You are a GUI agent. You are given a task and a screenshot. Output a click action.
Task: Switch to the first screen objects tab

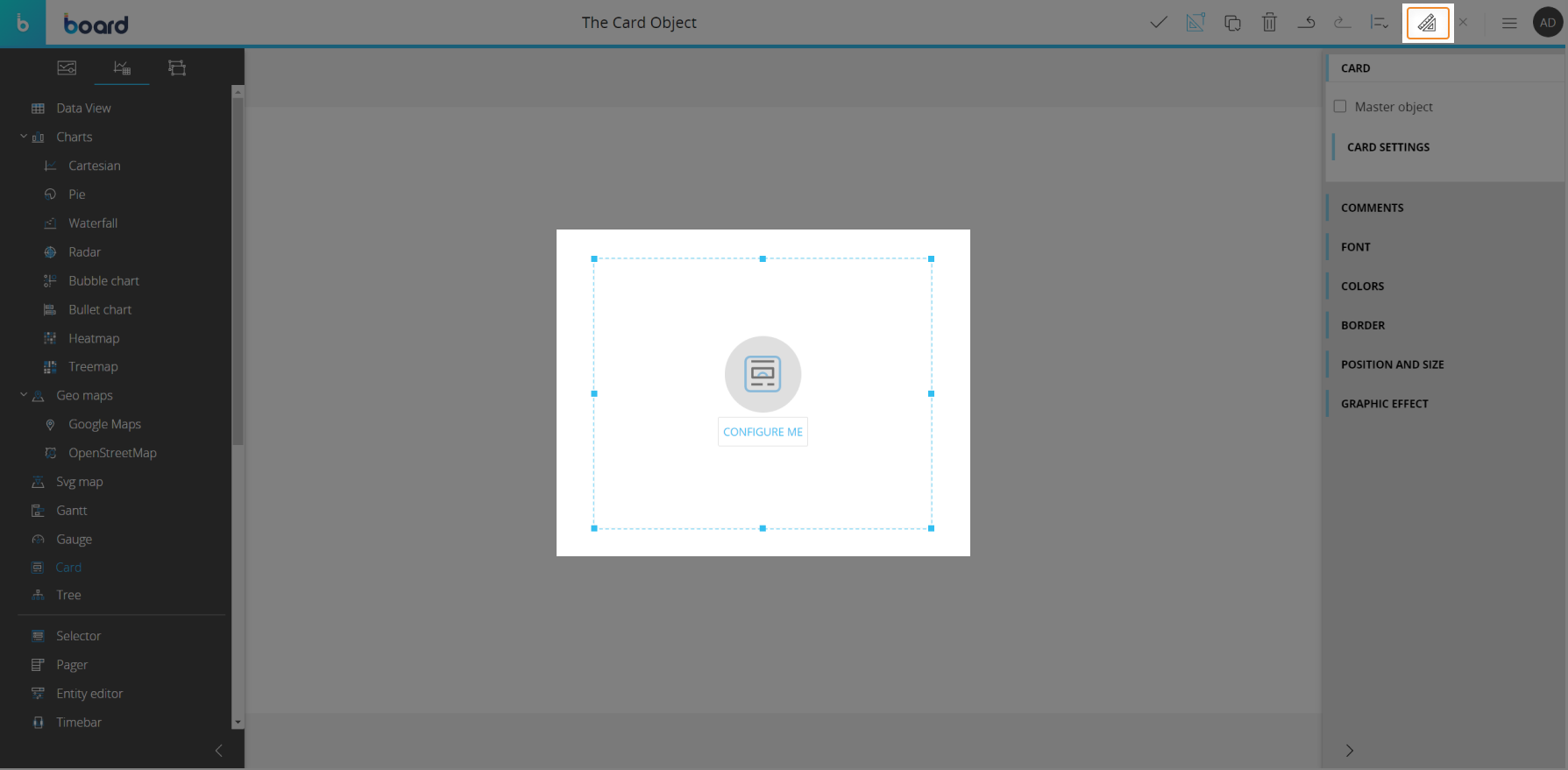[67, 68]
